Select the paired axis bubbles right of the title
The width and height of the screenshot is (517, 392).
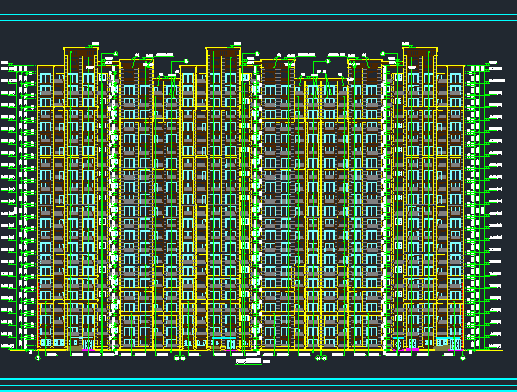tap(321, 358)
